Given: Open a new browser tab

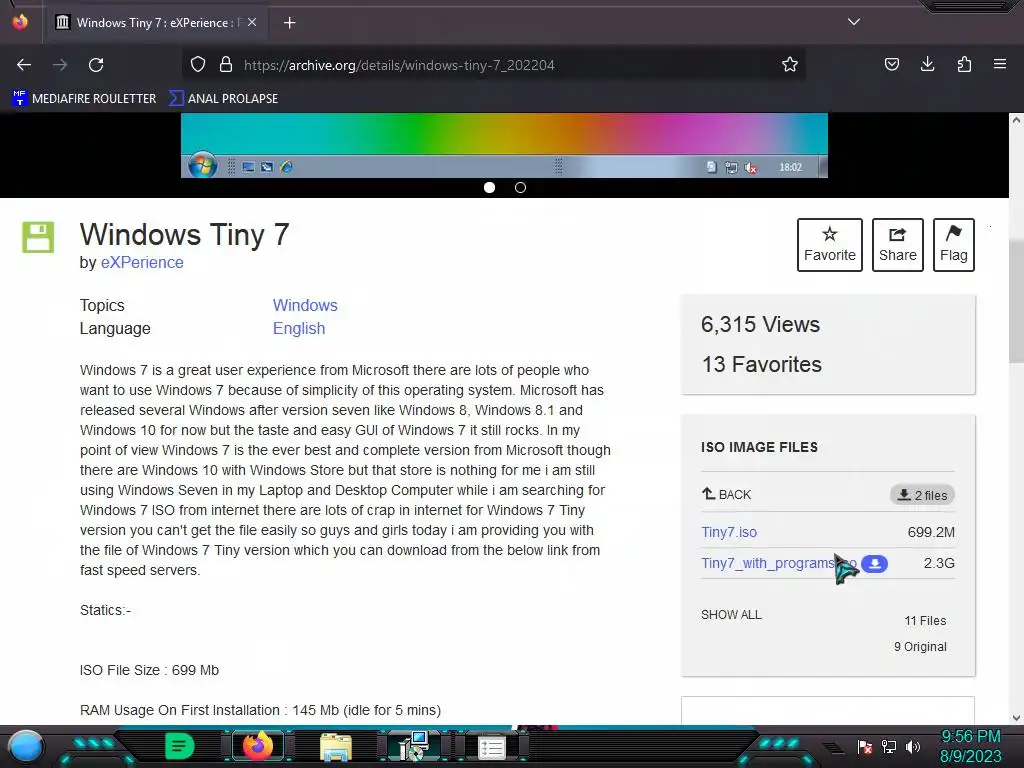Looking at the screenshot, I should tap(289, 23).
